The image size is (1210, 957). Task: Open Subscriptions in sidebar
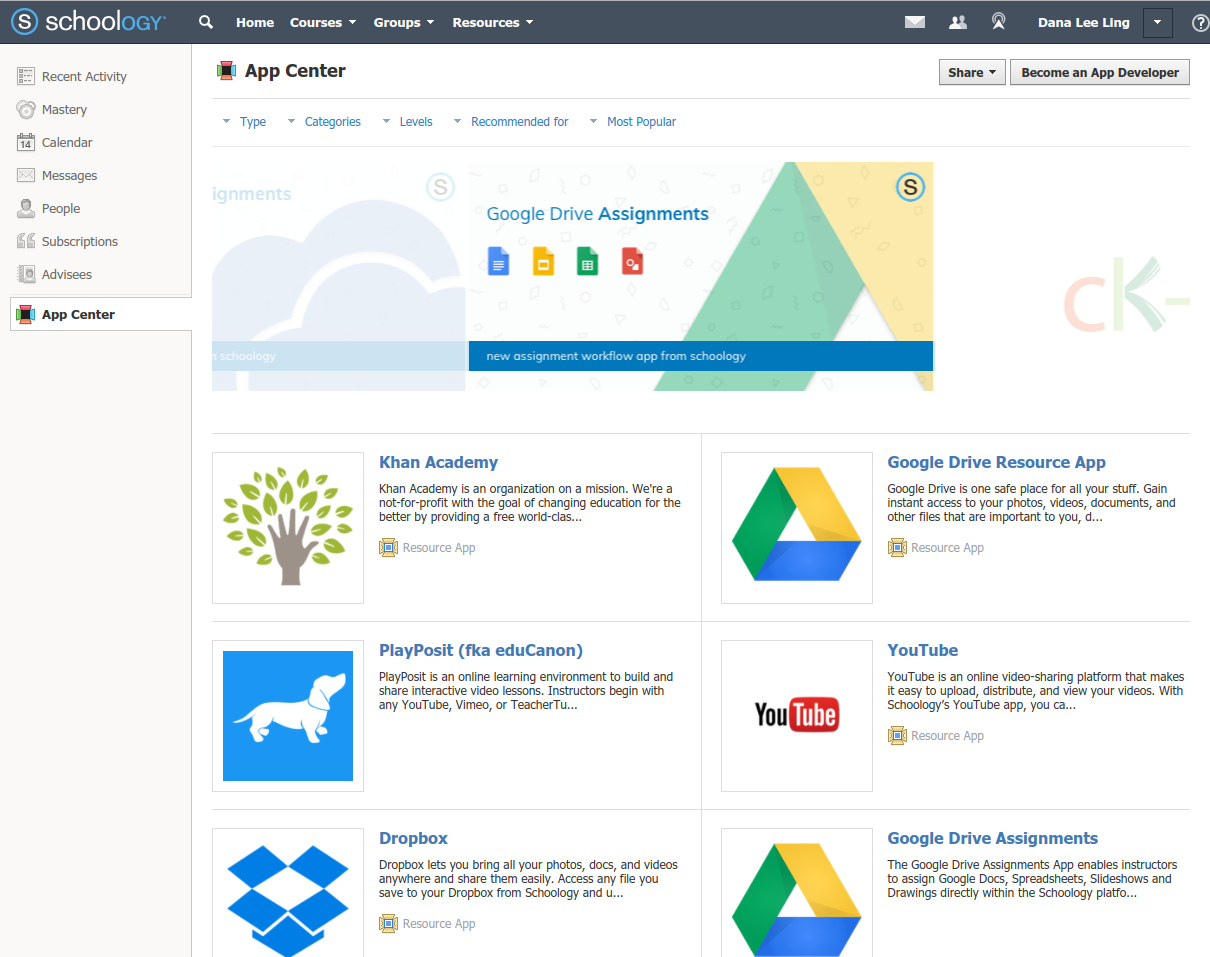coord(80,241)
